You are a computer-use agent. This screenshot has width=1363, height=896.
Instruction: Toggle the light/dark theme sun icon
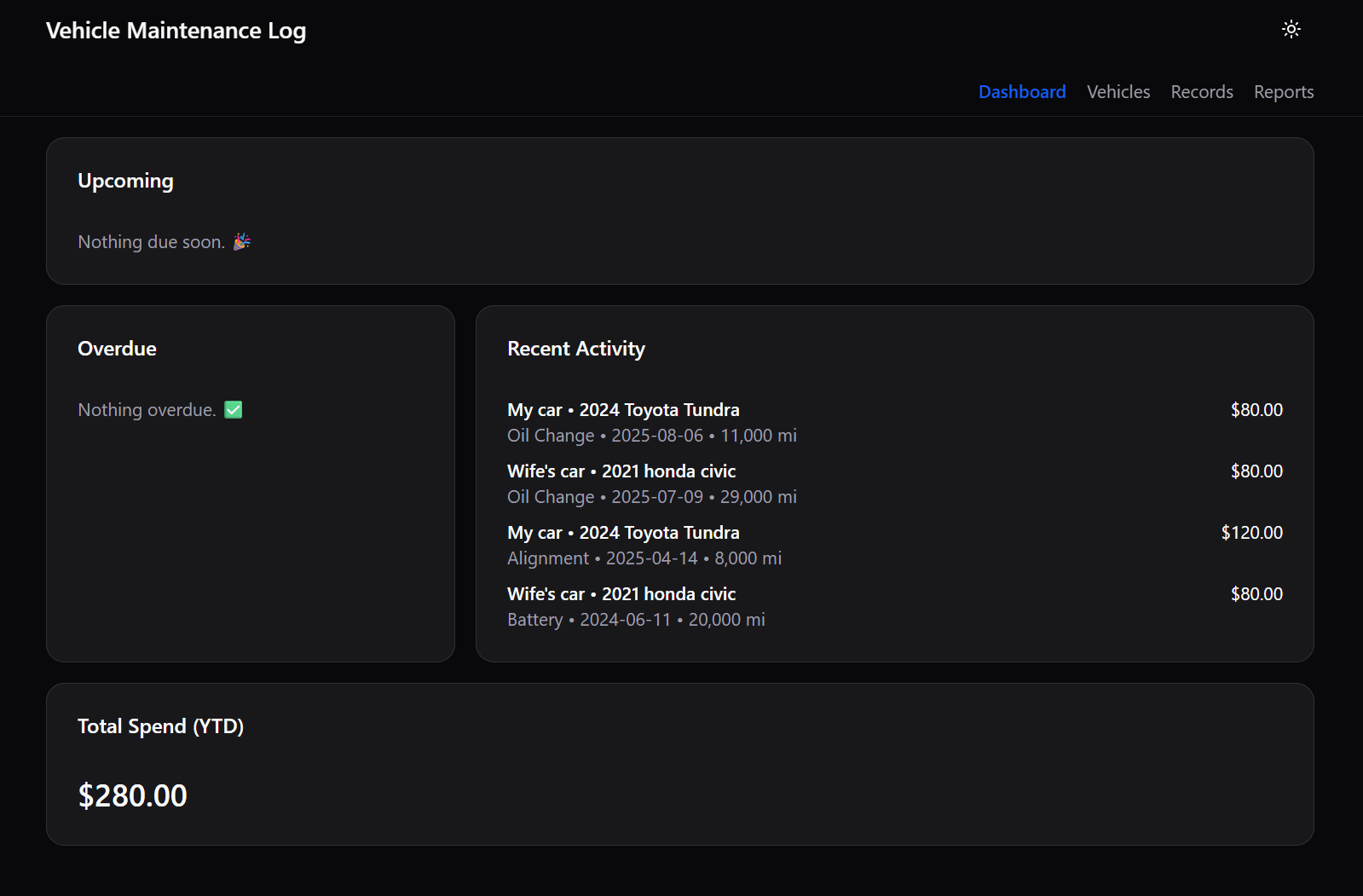1291,29
